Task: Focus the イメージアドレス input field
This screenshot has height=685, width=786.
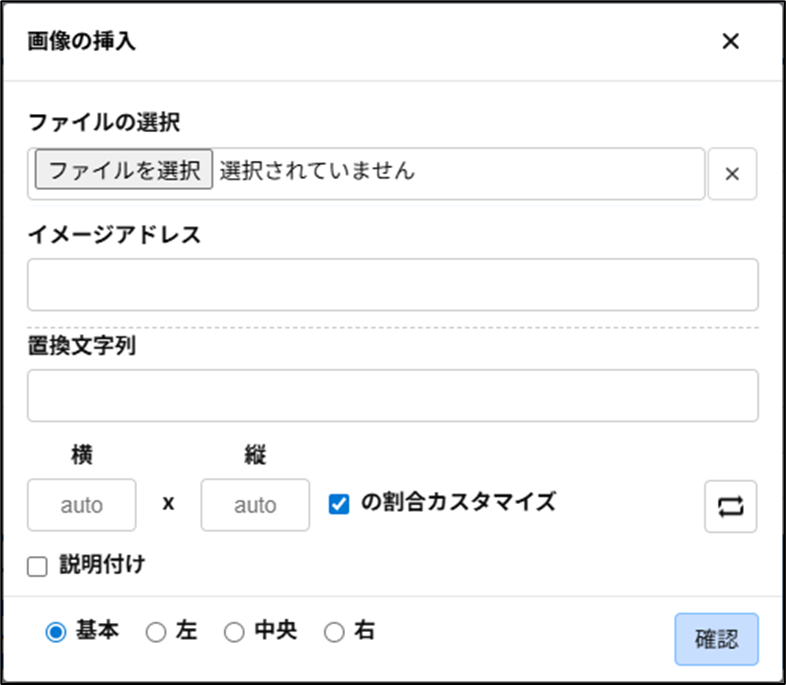Action: coord(392,285)
